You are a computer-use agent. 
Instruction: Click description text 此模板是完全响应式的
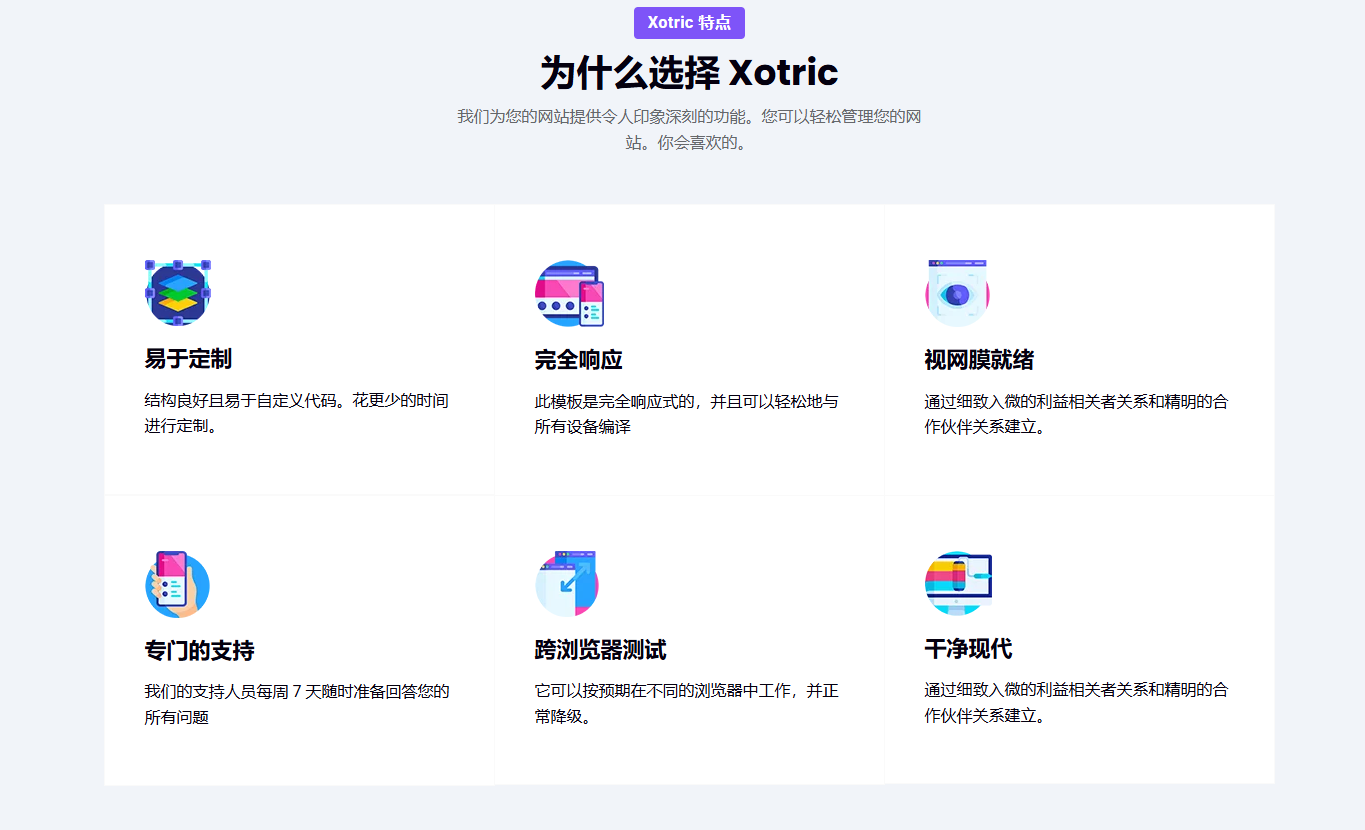click(687, 414)
